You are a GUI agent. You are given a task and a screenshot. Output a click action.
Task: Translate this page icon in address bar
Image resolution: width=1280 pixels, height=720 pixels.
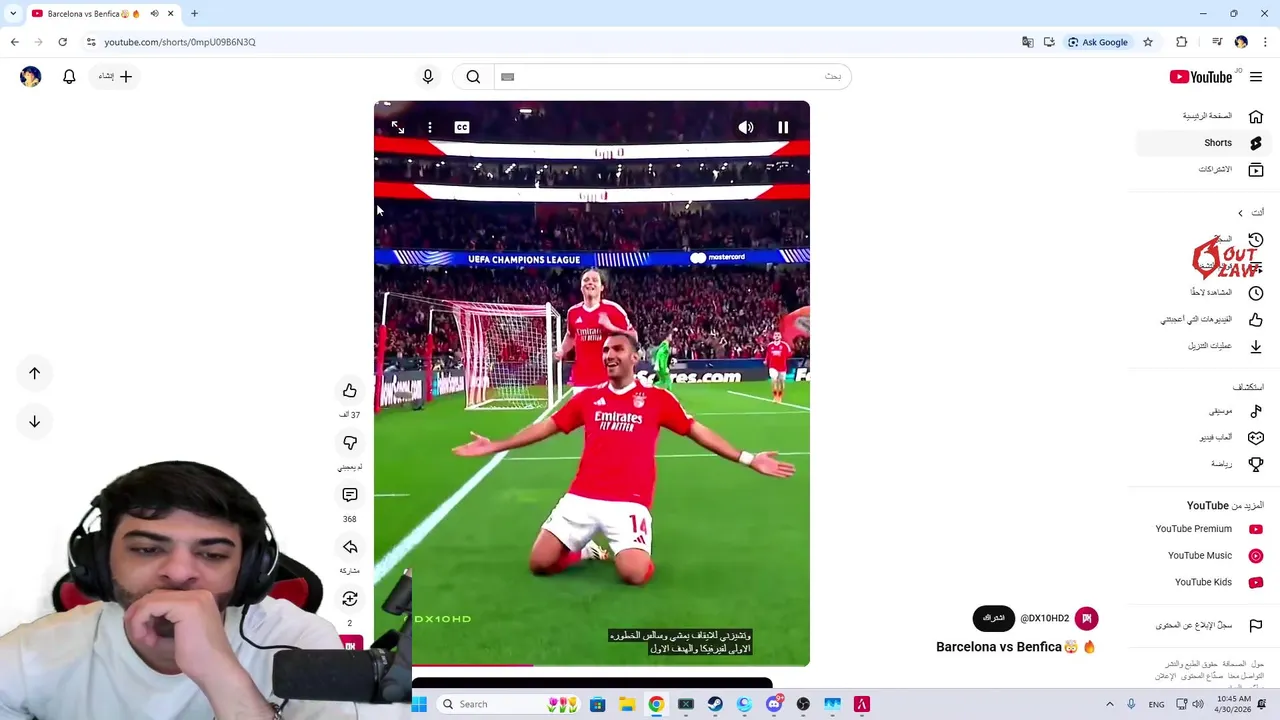coord(1027,42)
